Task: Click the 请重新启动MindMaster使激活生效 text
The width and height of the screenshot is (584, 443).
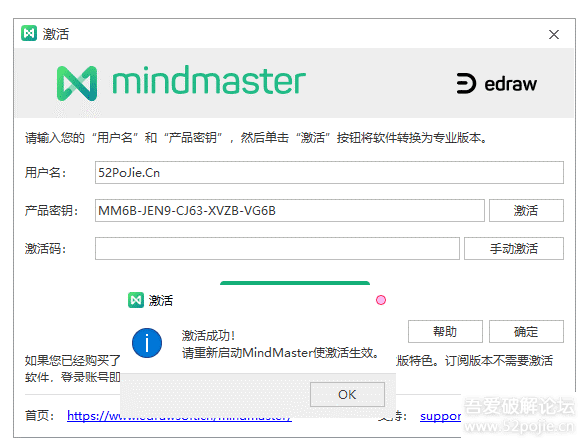Action: click(280, 352)
